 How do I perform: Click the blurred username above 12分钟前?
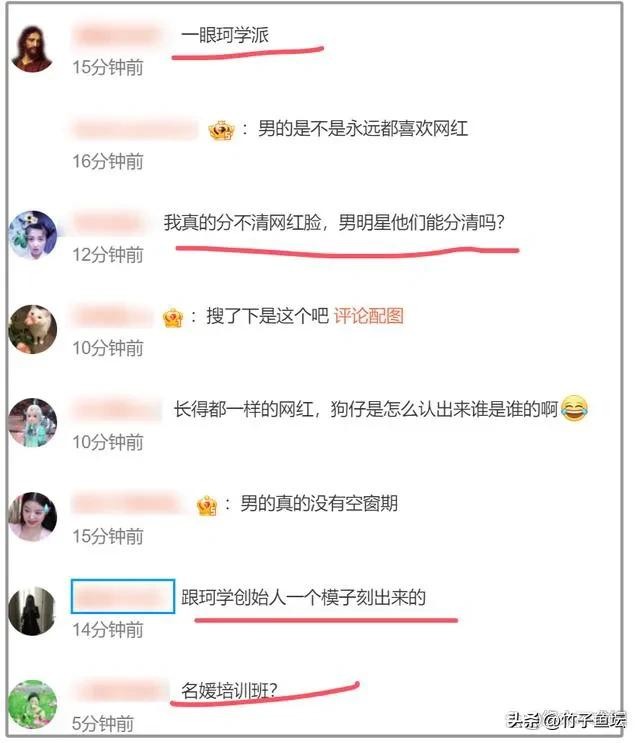point(109,222)
